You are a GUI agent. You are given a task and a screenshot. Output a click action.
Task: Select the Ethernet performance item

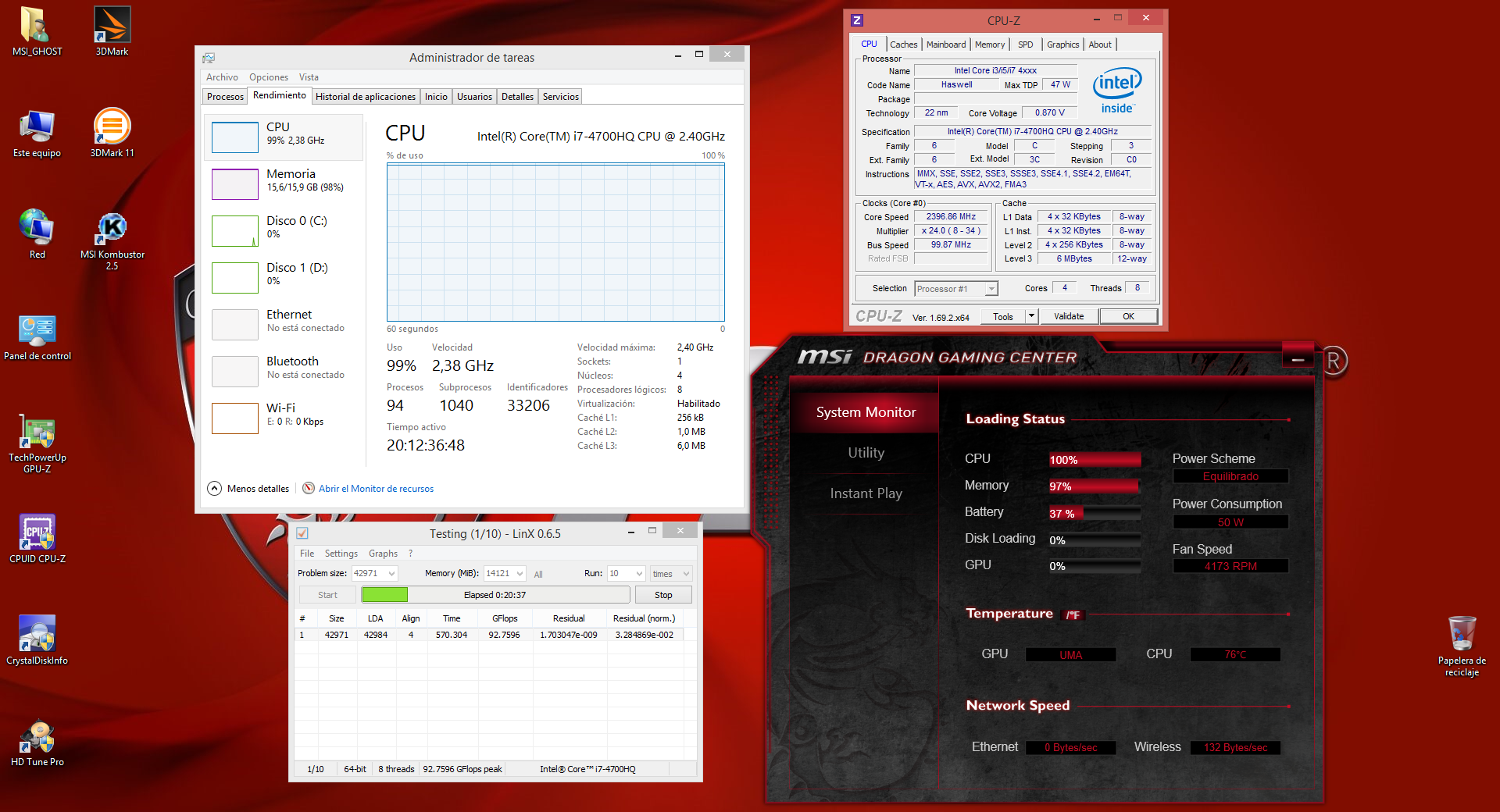coord(284,323)
